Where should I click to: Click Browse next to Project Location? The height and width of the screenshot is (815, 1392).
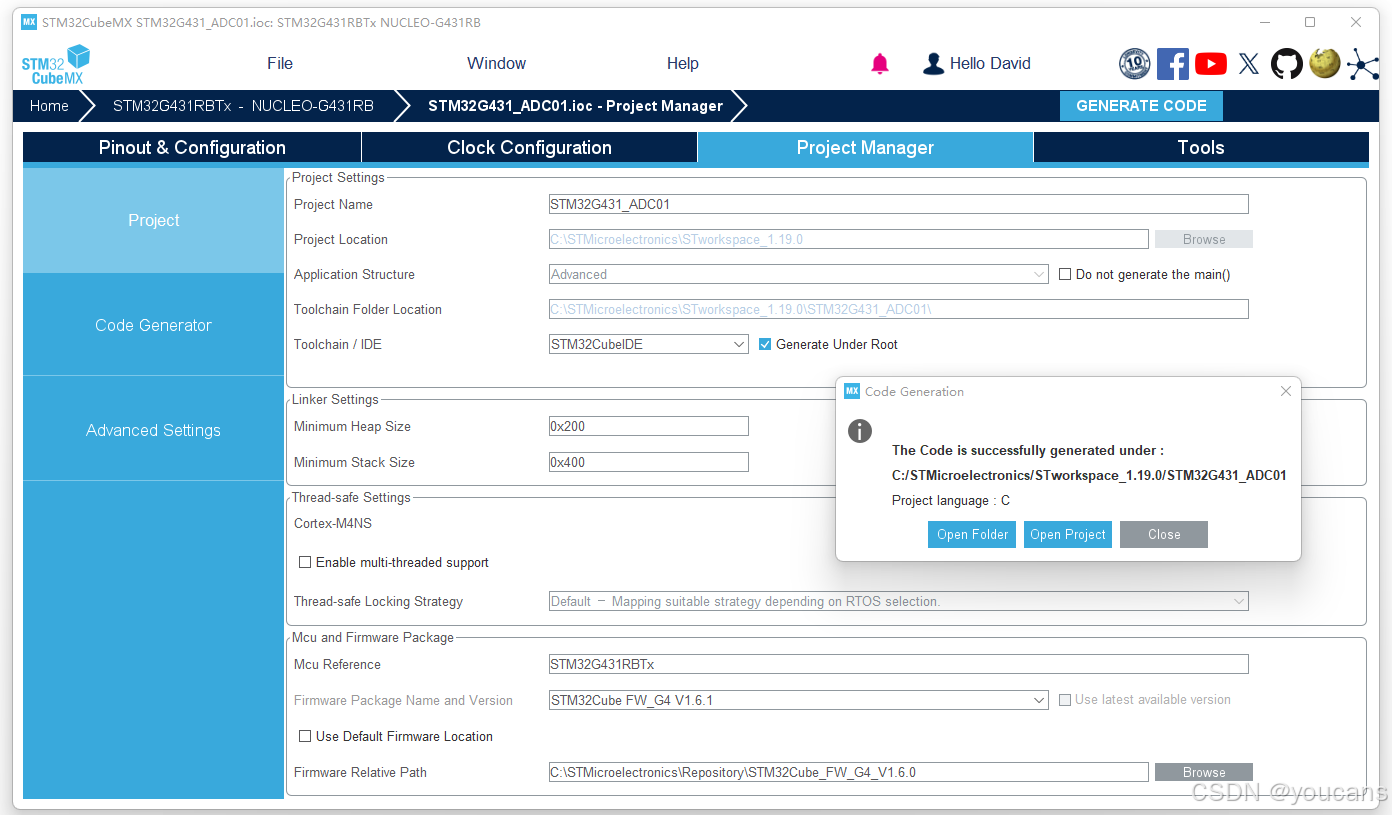[x=1204, y=239]
